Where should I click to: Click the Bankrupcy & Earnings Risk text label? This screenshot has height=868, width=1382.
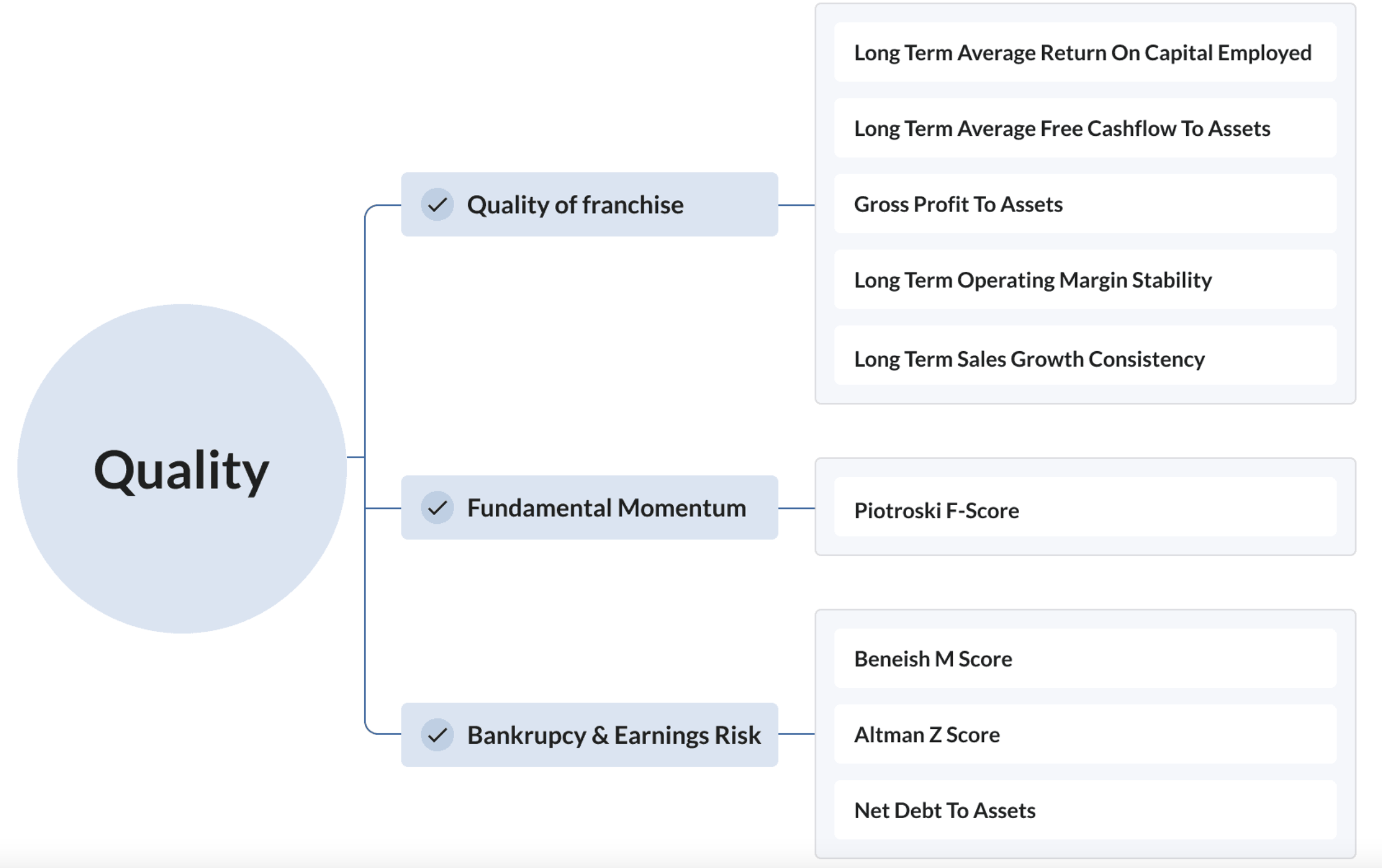614,735
